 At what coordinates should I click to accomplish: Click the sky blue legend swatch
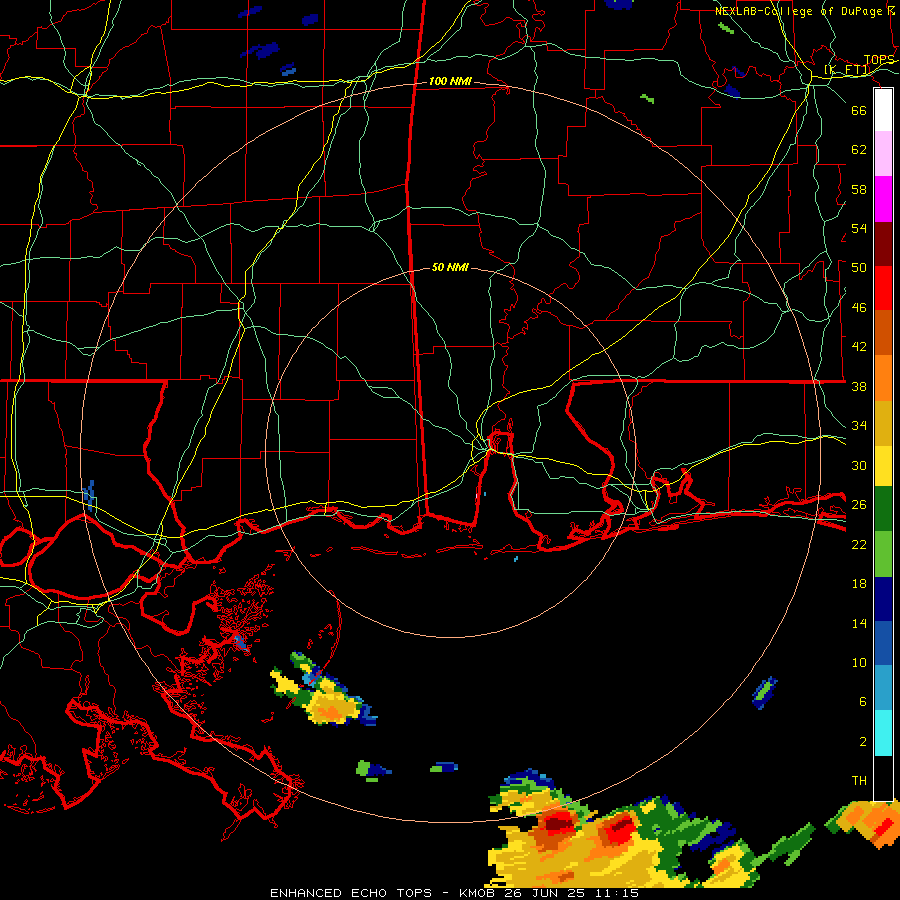pos(883,689)
